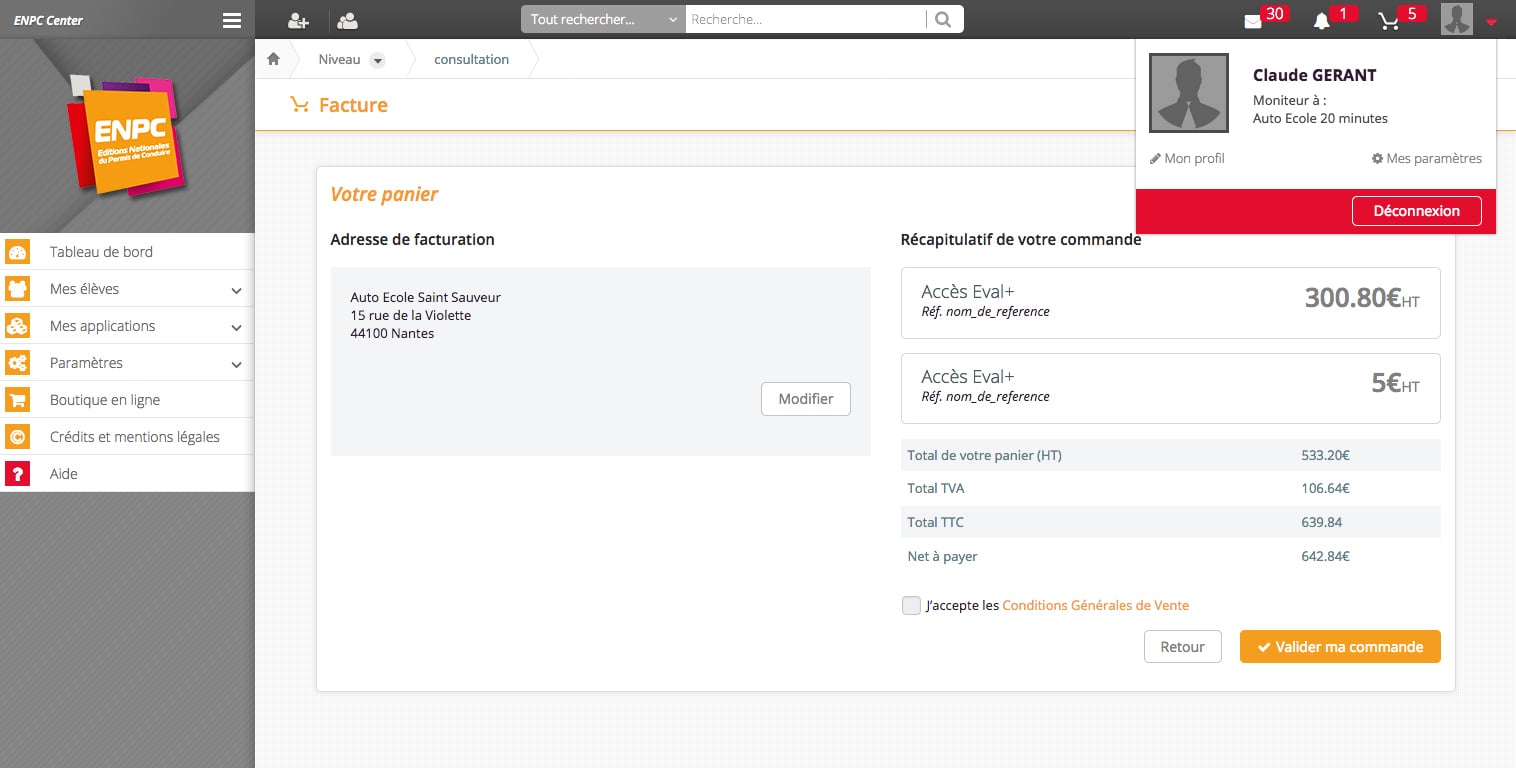The width and height of the screenshot is (1516, 768).
Task: Open the messages envelope icon
Action: coord(1253,22)
